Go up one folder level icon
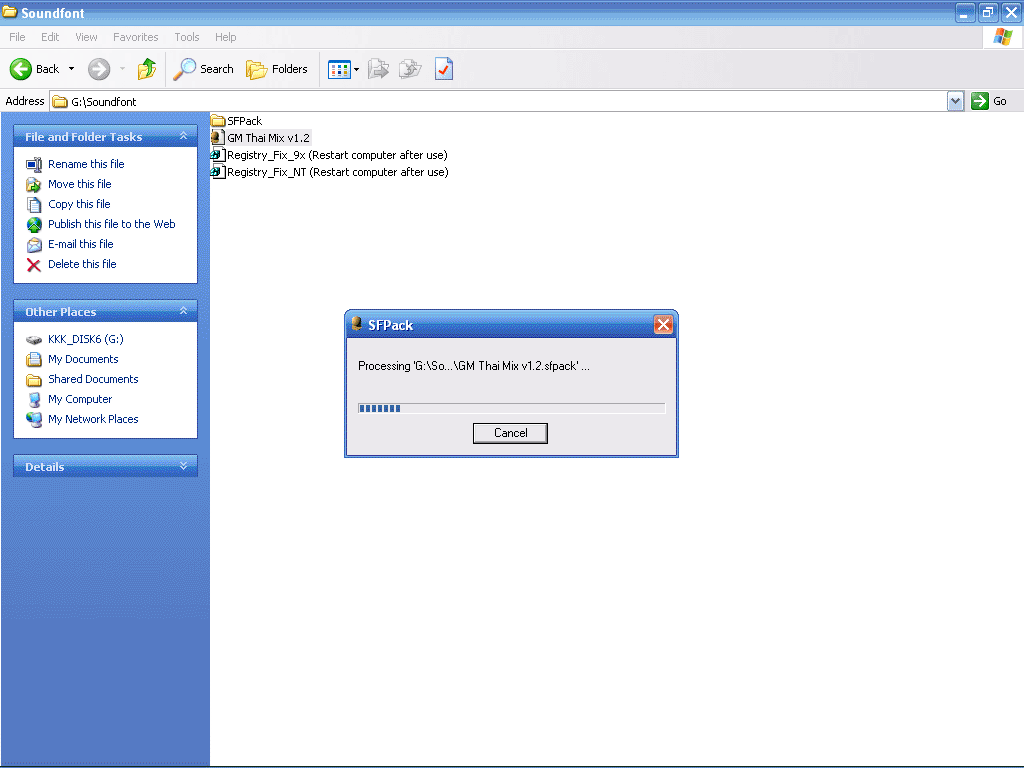 (147, 69)
